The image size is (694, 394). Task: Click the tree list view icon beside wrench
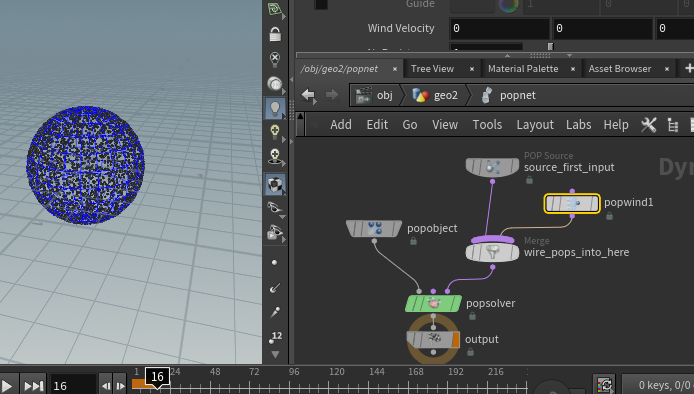(673, 125)
